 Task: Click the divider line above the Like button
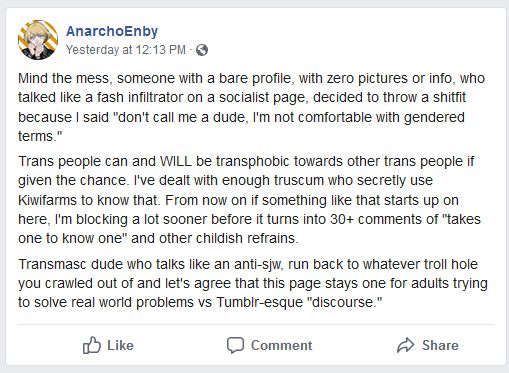pos(256,324)
